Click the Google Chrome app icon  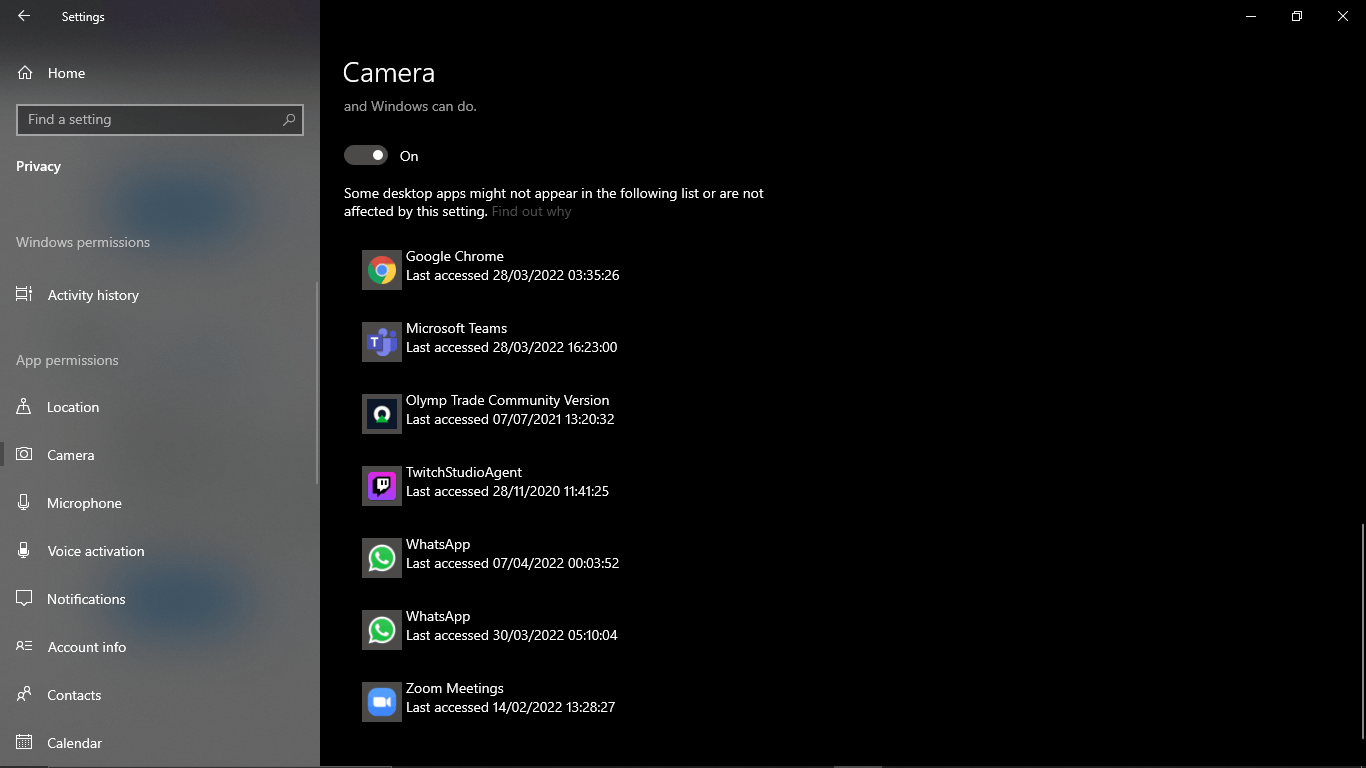[382, 270]
